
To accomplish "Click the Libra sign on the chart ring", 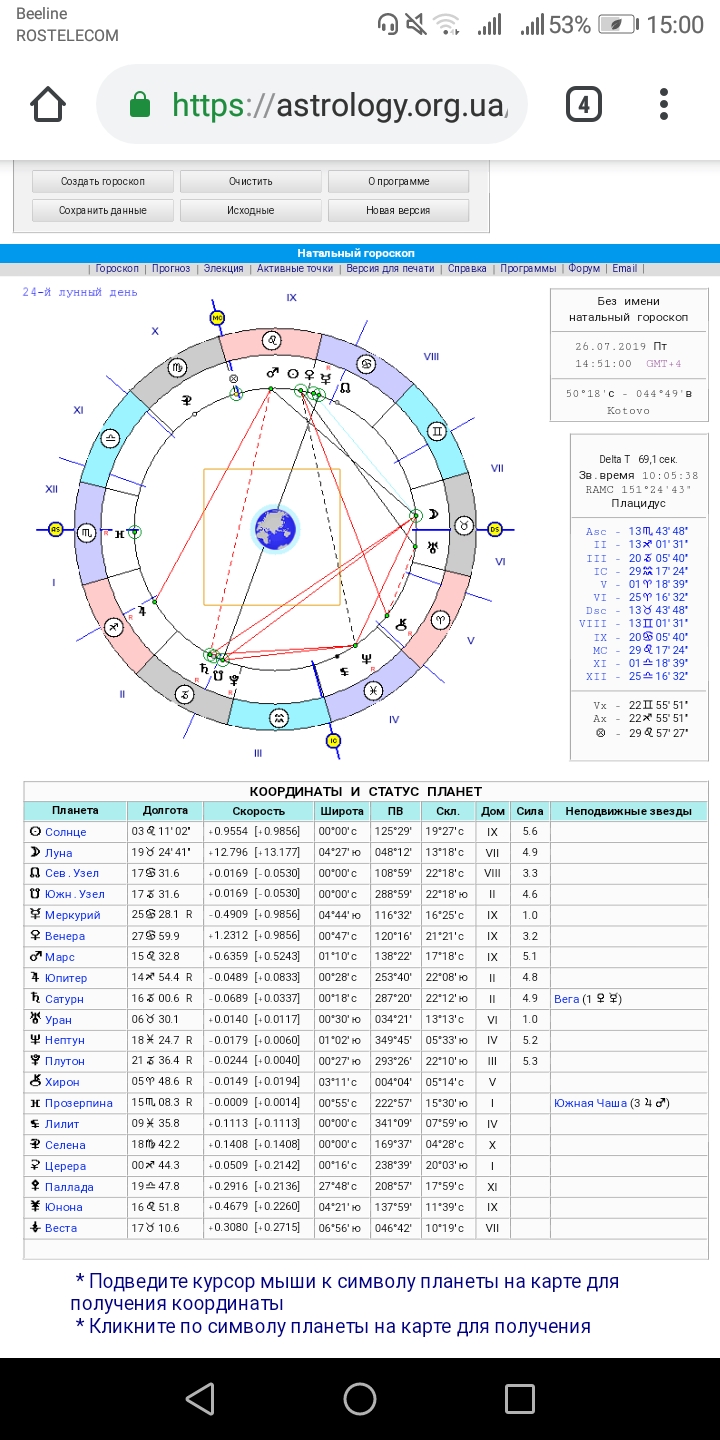I will click(110, 437).
